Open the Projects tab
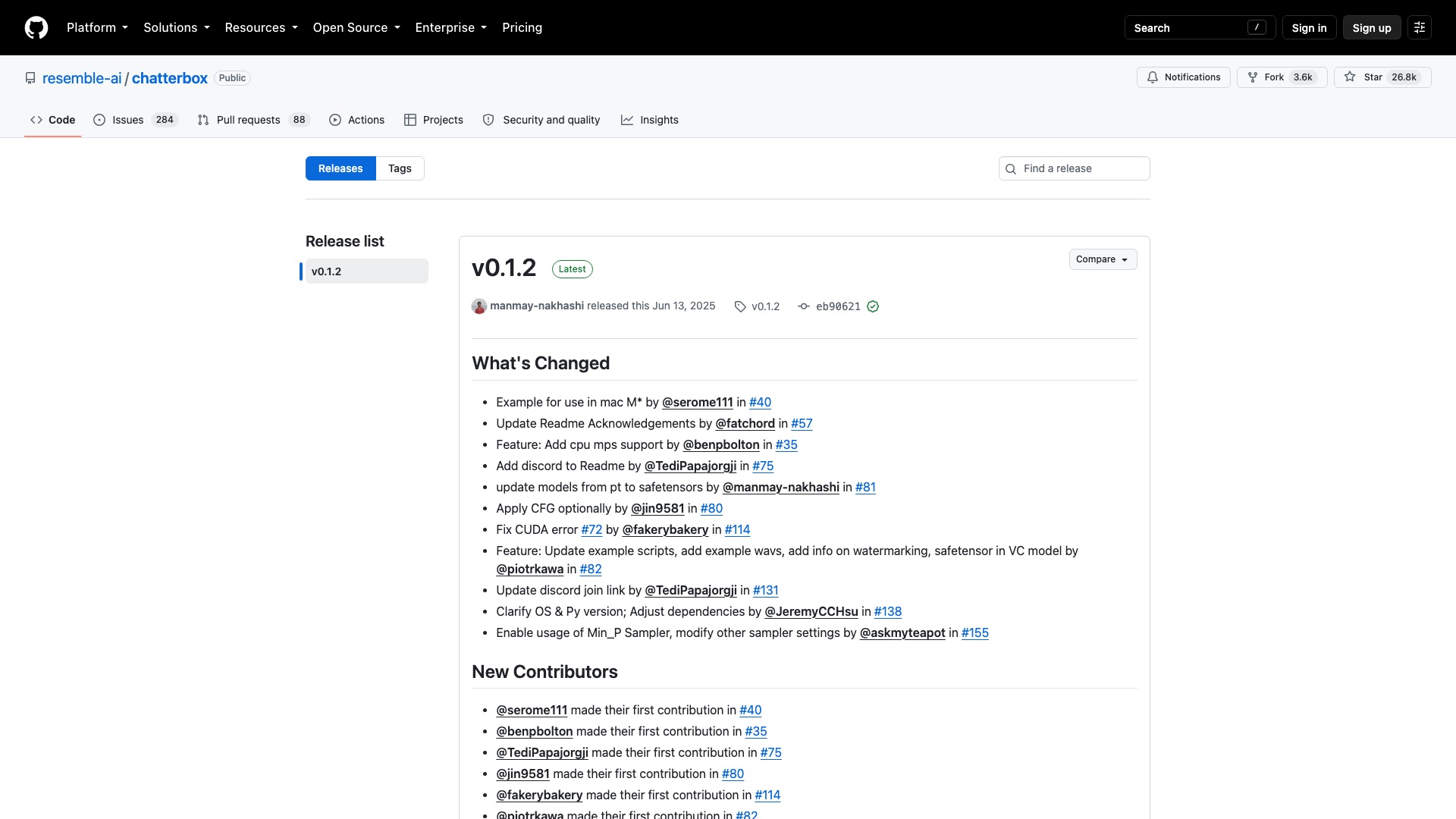Image resolution: width=1456 pixels, height=819 pixels. click(434, 120)
